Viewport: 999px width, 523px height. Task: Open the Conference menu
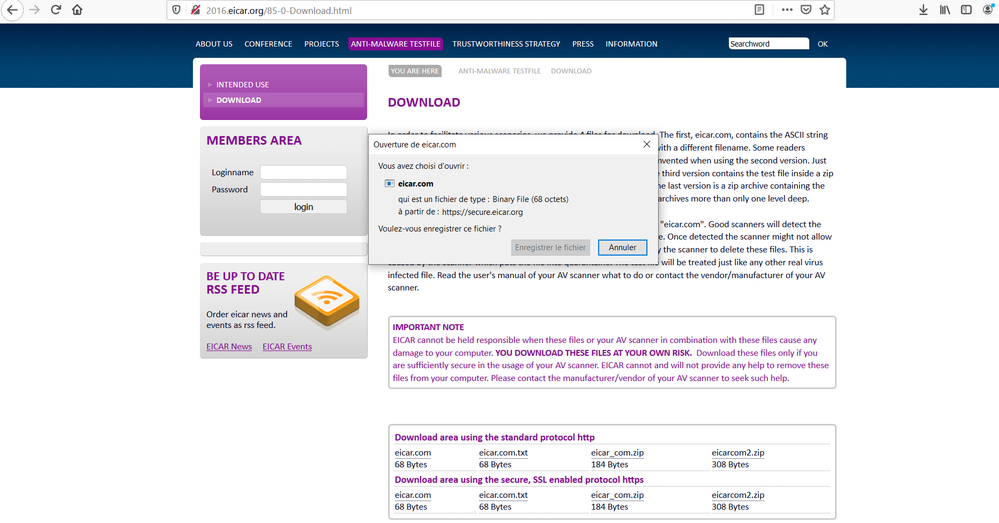(268, 44)
